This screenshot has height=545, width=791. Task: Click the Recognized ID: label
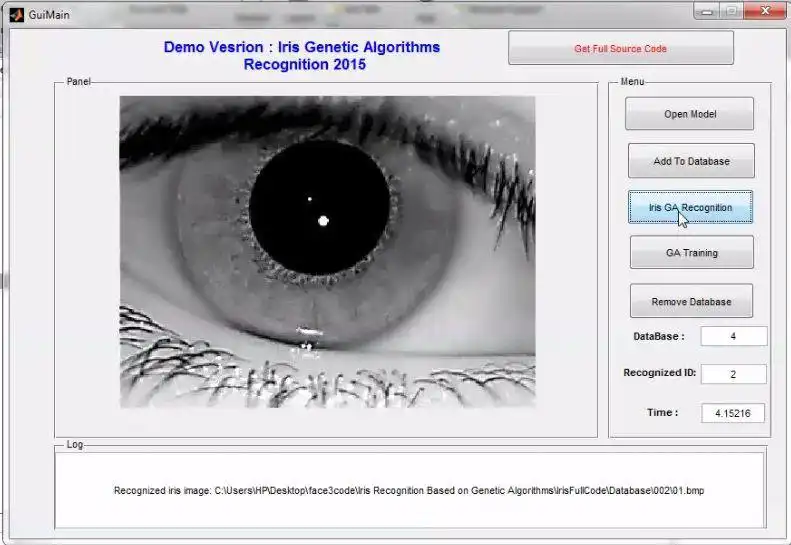tap(659, 372)
